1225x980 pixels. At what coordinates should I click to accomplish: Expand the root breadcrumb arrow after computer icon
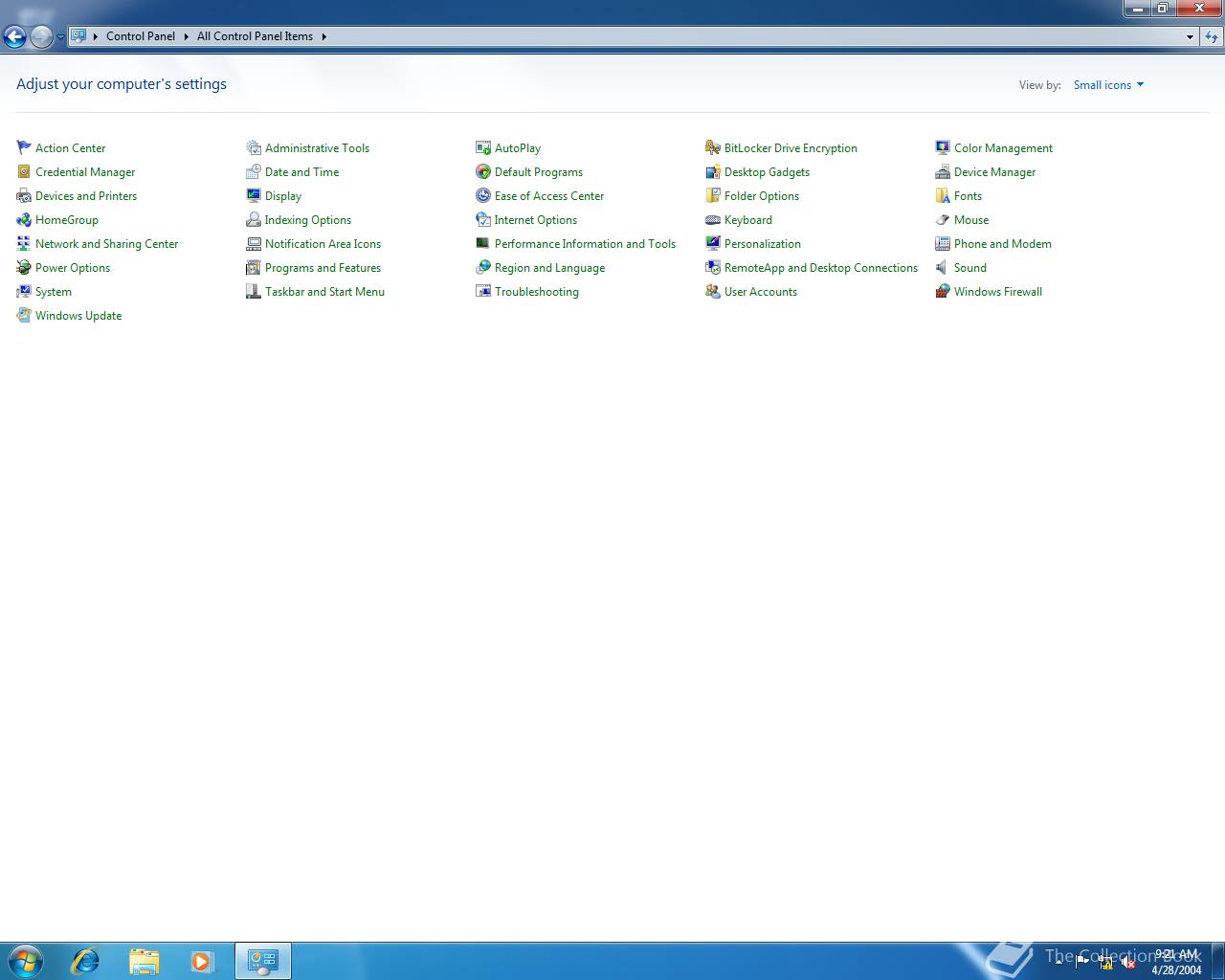pos(95,36)
